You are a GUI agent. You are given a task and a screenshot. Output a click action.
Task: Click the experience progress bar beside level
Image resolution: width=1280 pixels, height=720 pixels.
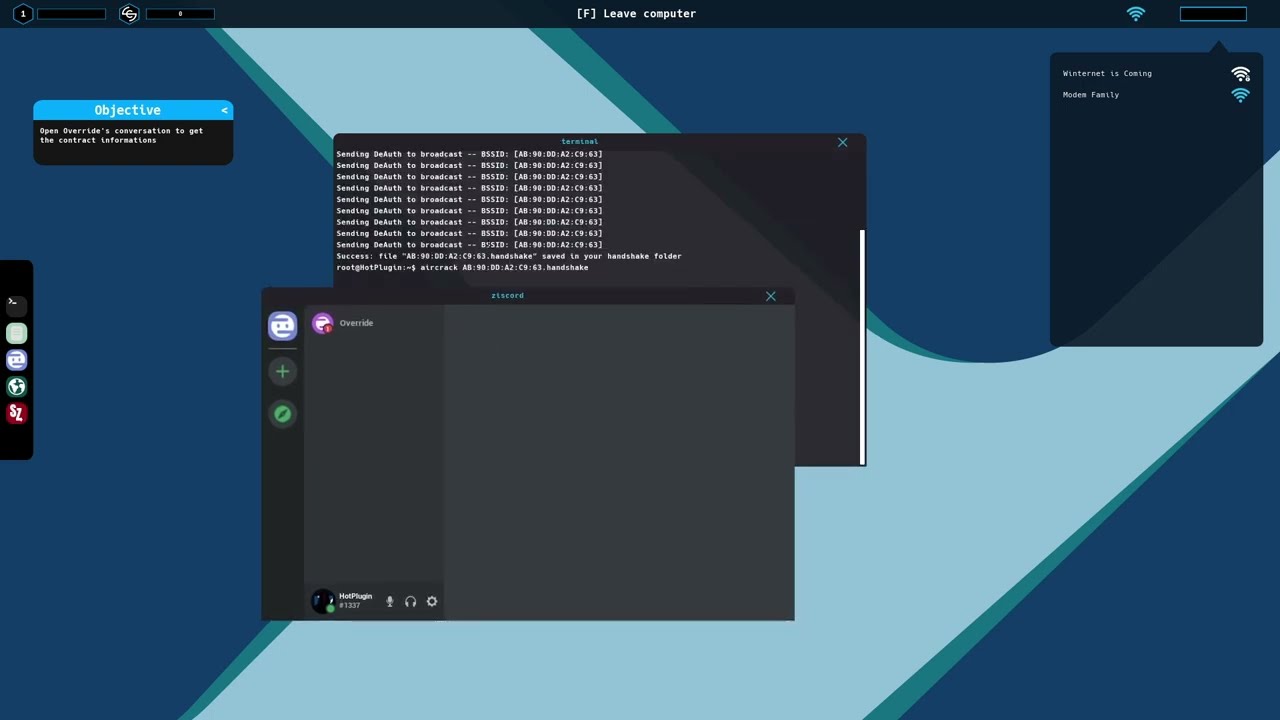(71, 14)
